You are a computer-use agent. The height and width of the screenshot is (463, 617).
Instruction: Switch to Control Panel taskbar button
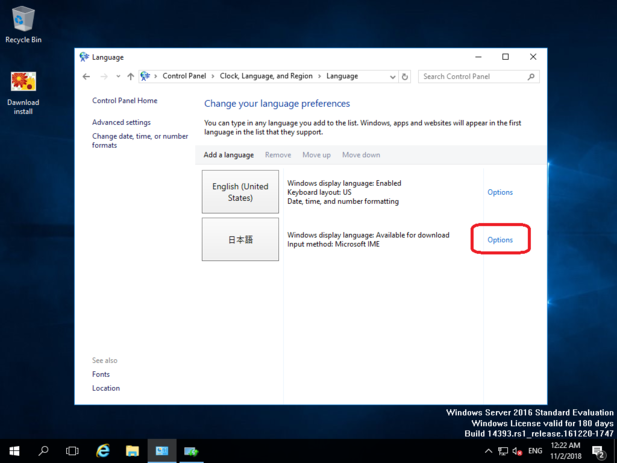162,451
